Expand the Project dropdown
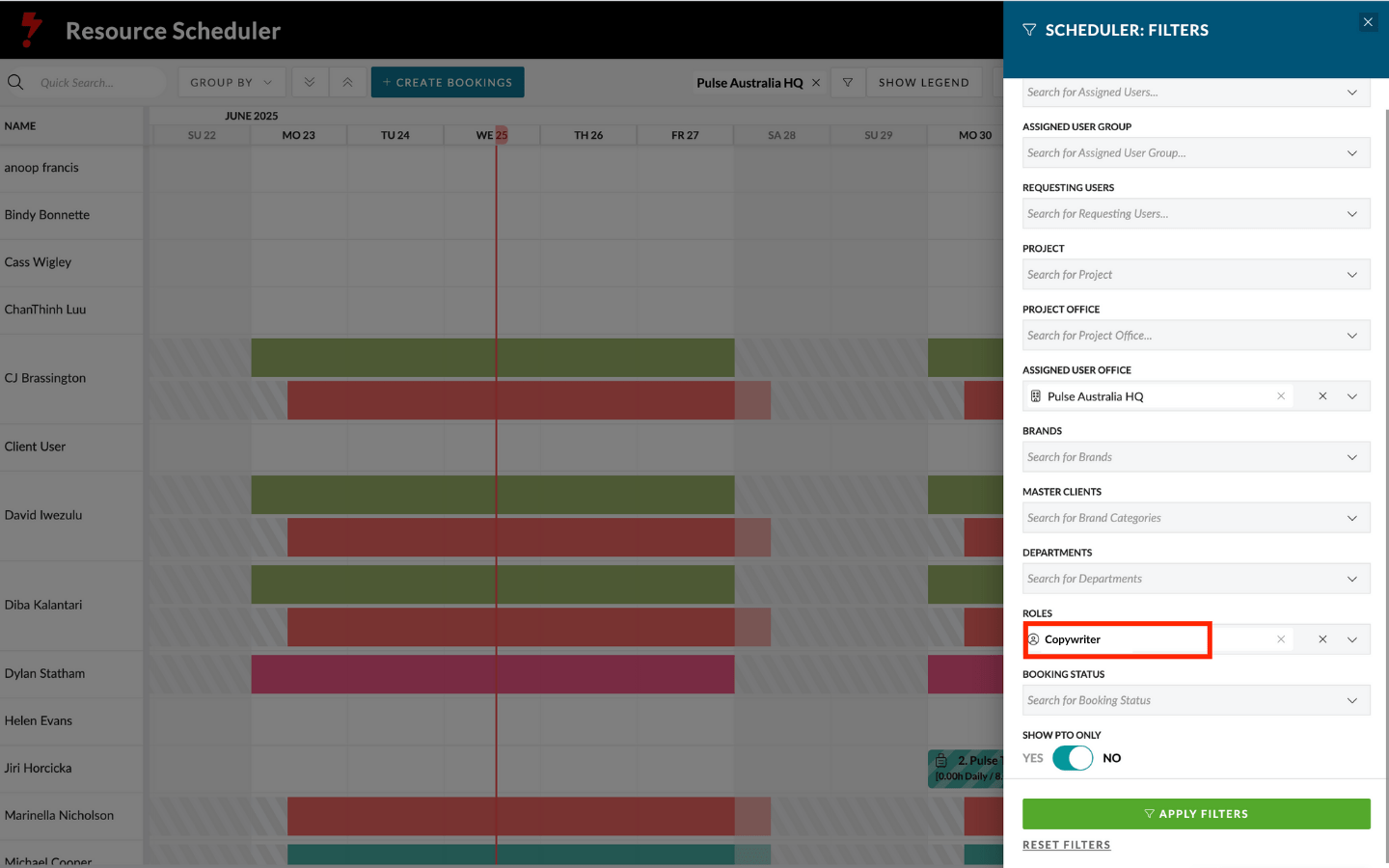This screenshot has height=868, width=1389. click(1351, 275)
